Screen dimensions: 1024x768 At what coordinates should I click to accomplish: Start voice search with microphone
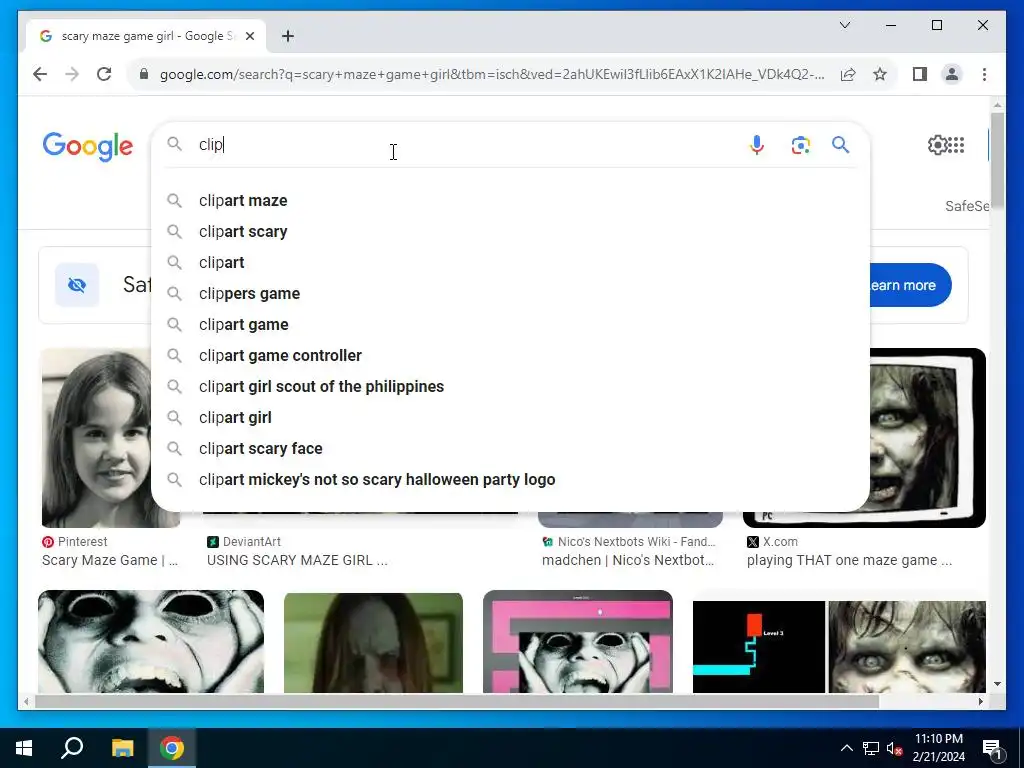pos(757,144)
